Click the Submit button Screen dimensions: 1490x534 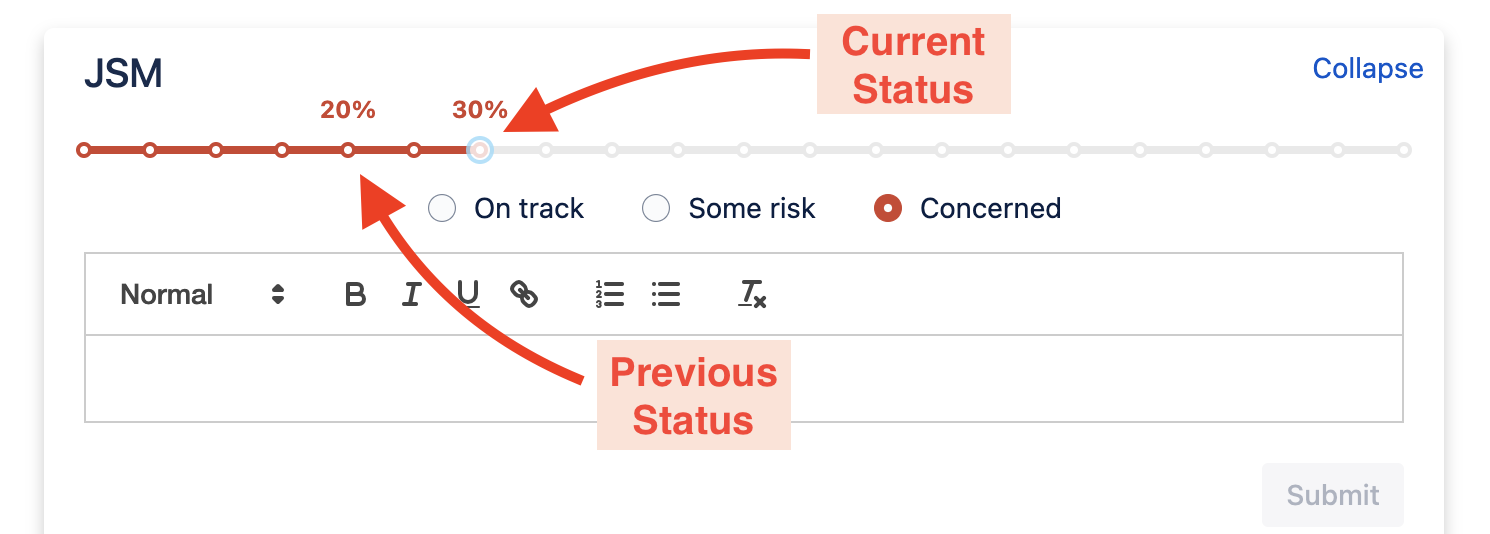[x=1332, y=495]
